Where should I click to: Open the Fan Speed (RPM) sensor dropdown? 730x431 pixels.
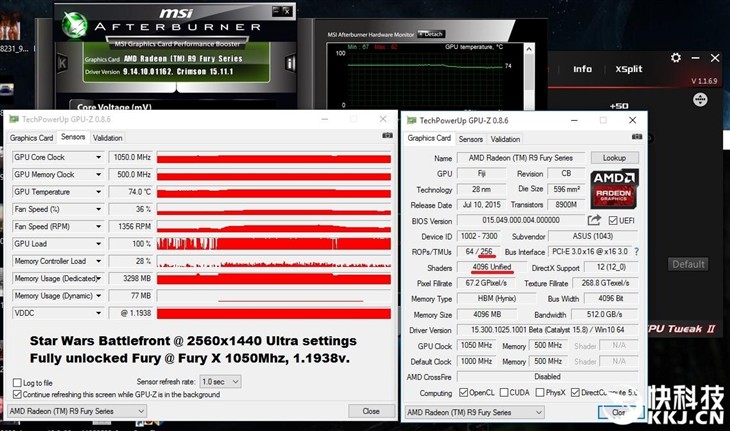98,226
